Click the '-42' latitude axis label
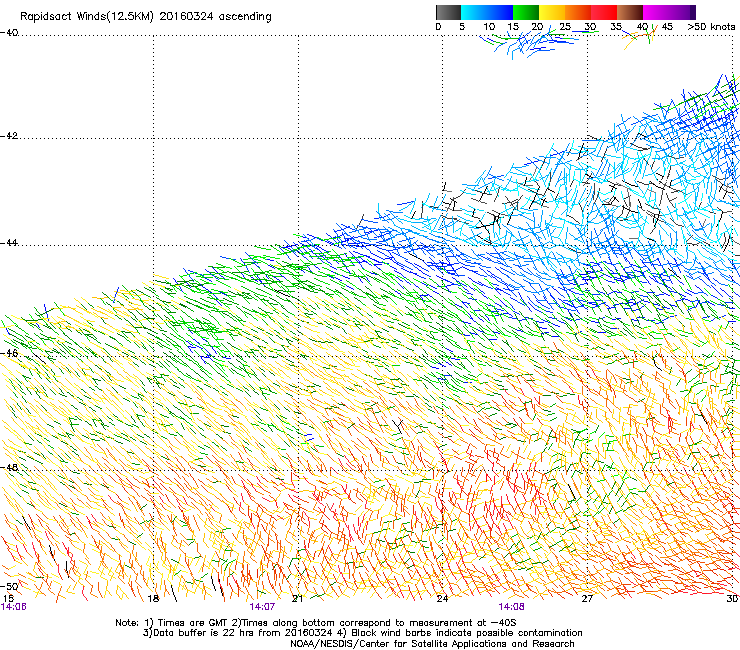Viewport: 740px width, 650px height. (9, 136)
